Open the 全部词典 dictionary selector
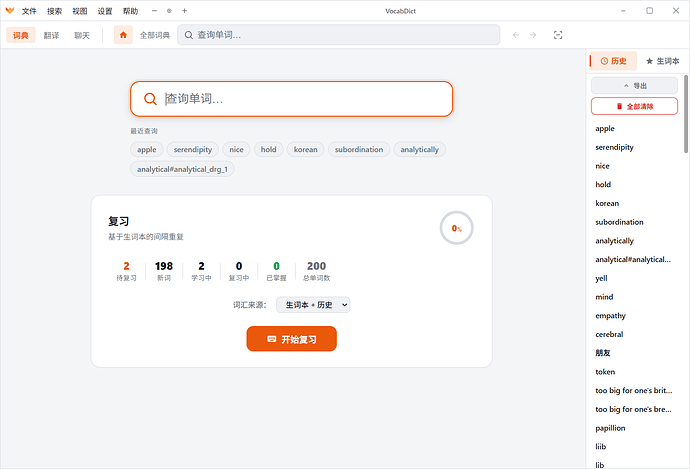The height and width of the screenshot is (469, 690). point(154,35)
